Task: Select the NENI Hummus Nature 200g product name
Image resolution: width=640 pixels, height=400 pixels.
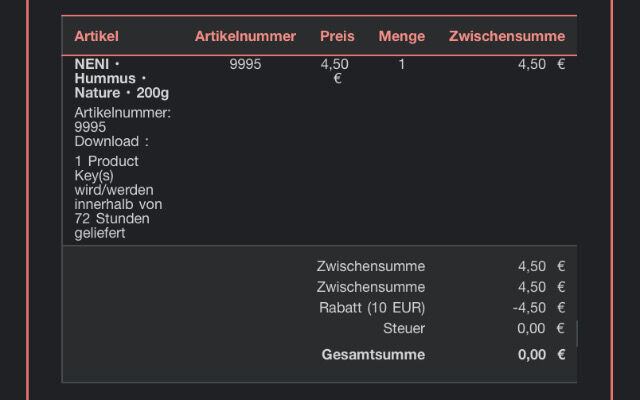Action: [122, 78]
